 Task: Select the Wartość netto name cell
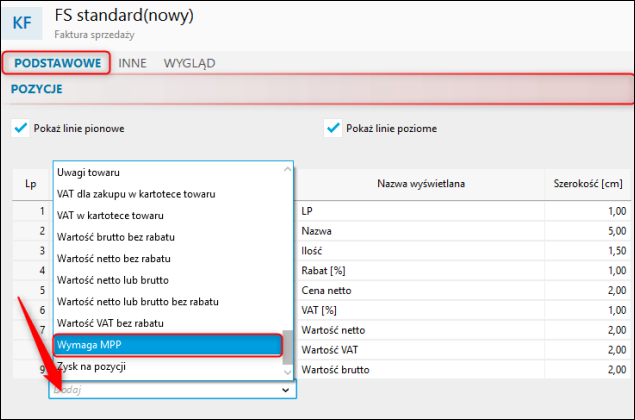(421, 330)
